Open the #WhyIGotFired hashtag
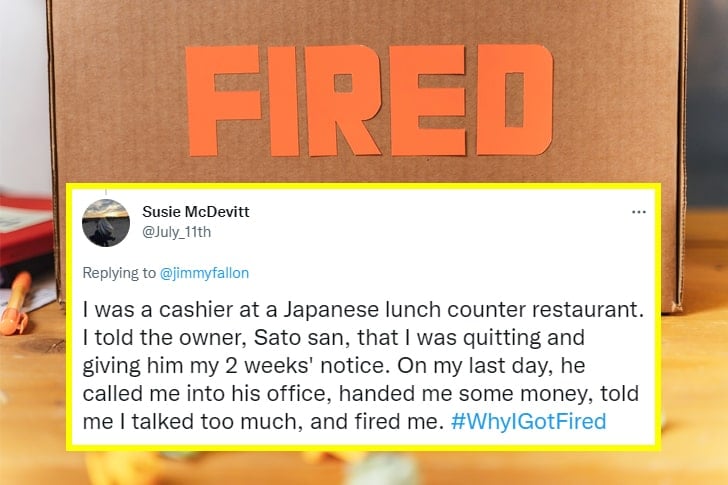 click(x=528, y=421)
